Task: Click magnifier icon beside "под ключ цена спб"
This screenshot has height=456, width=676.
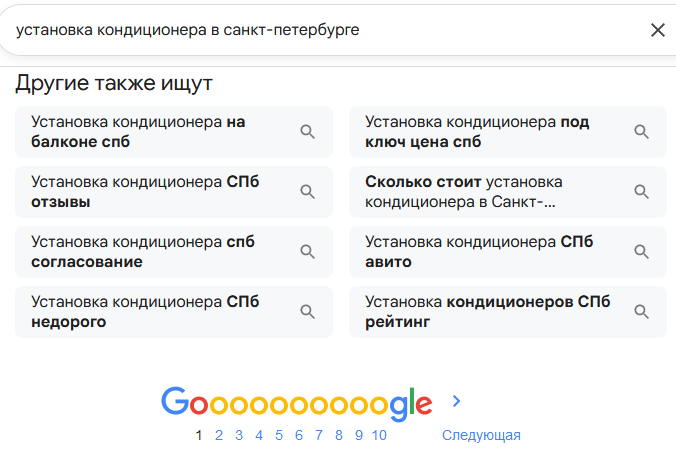Action: (x=642, y=132)
